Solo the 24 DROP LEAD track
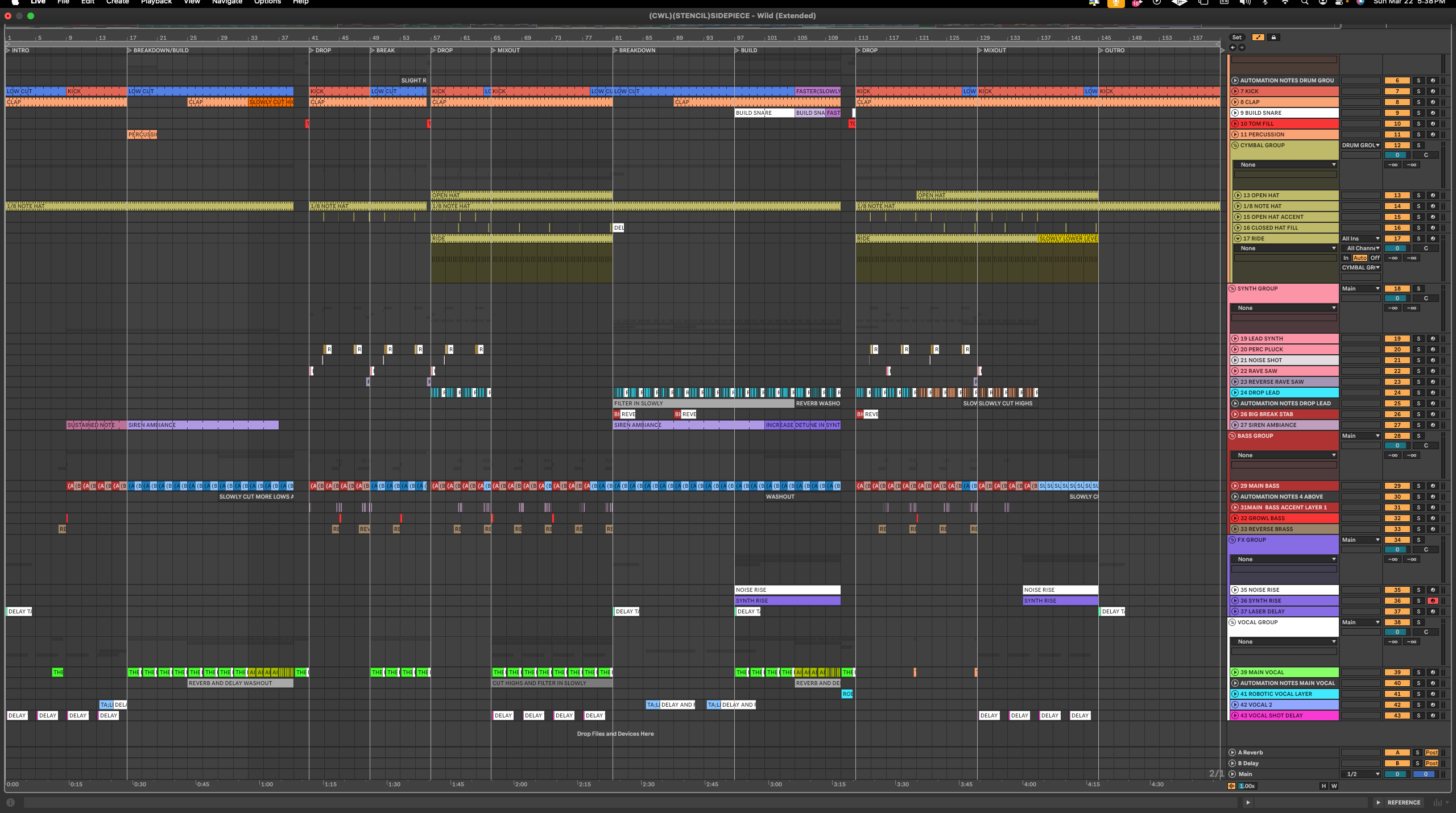This screenshot has width=1456, height=813. (1418, 393)
